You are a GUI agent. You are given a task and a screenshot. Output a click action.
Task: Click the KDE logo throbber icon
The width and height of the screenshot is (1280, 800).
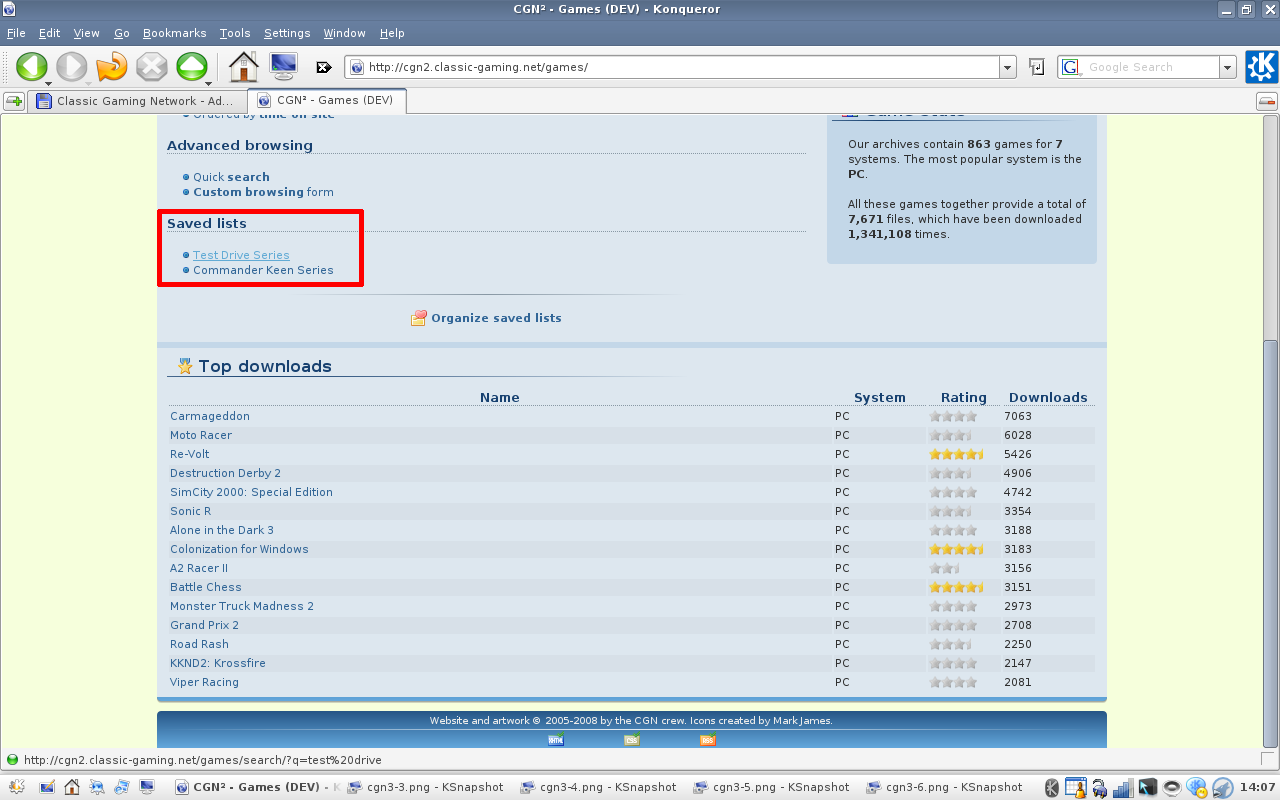[x=1261, y=67]
